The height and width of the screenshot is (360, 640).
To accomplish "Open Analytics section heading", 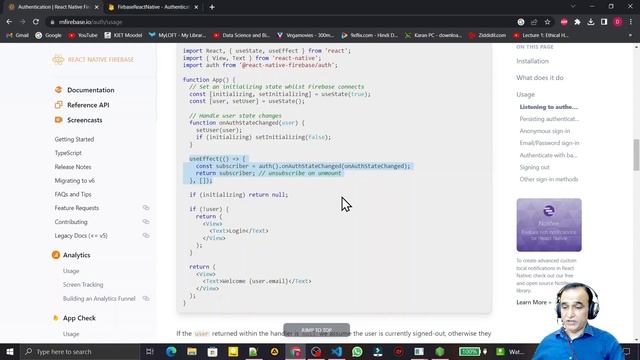I will pyautogui.click(x=76, y=255).
